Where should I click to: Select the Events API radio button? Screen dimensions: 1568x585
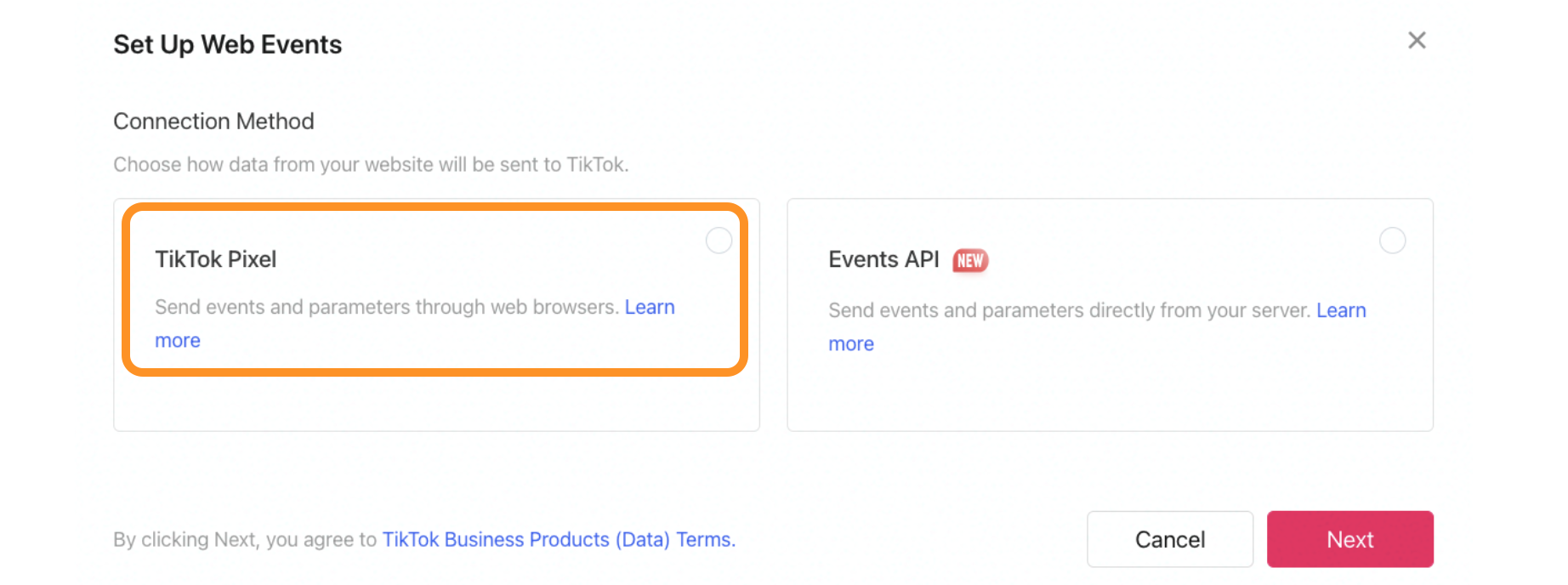1391,241
